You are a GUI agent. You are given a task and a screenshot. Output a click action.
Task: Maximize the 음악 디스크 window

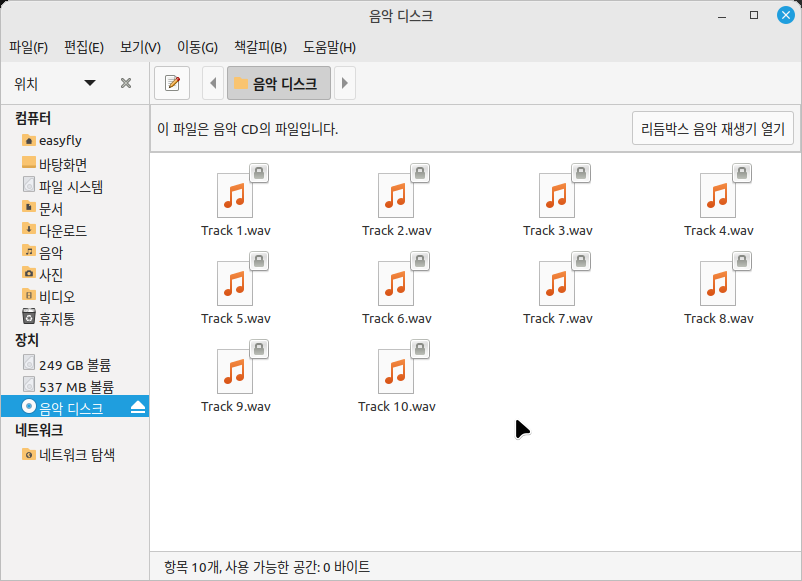754,15
